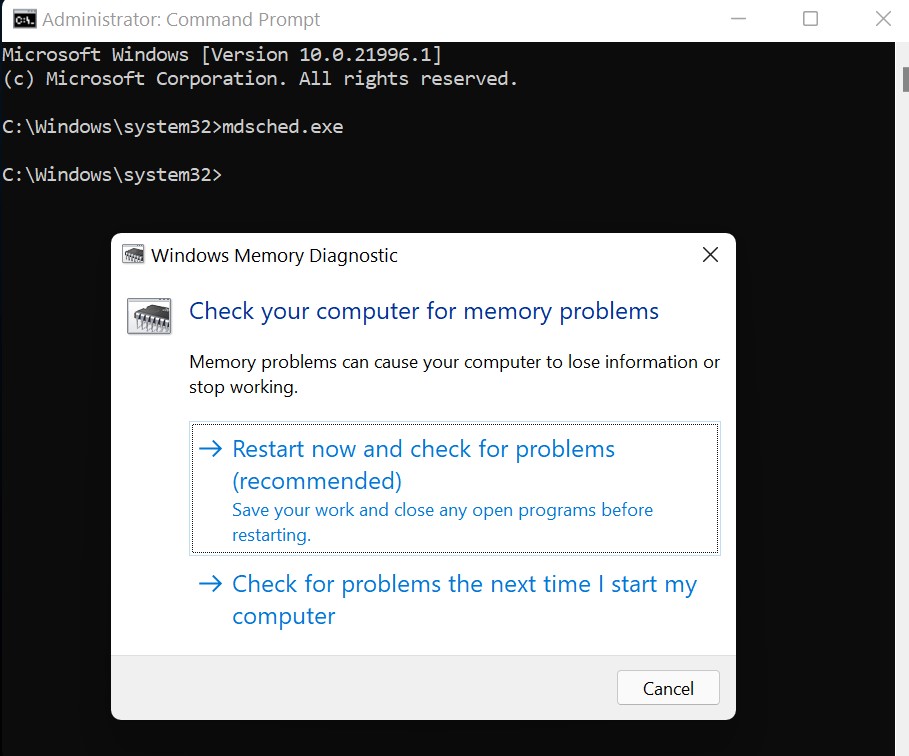Click the blue arrow beside the restart option

coord(210,449)
